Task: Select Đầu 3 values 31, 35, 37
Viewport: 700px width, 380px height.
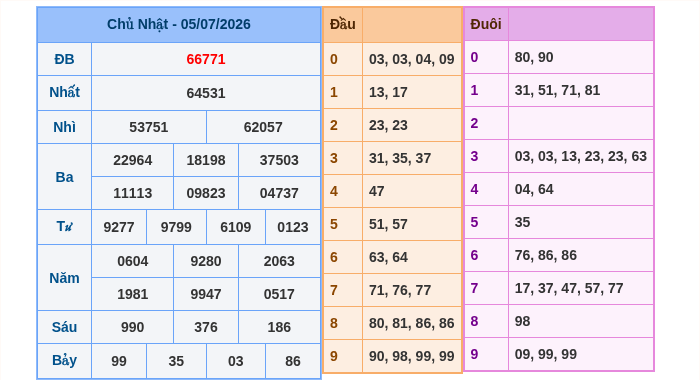Action: point(400,159)
